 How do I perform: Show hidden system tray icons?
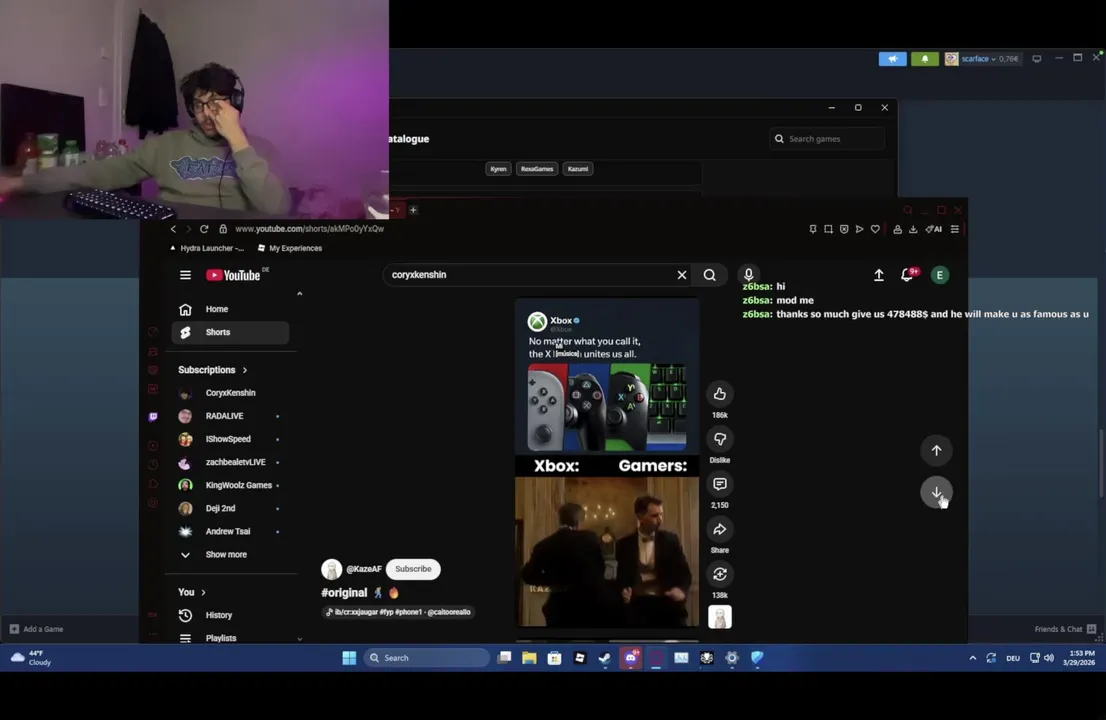click(x=973, y=658)
